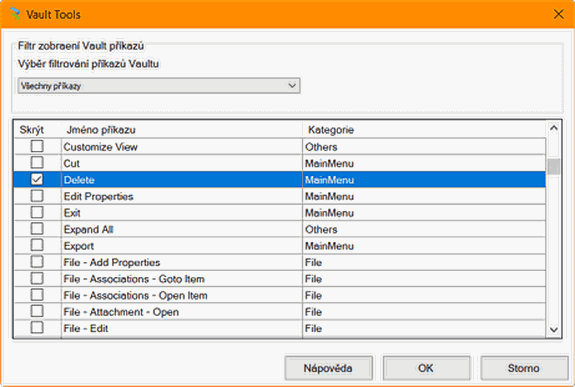Click the Vault Tools app icon in title bar
The height and width of the screenshot is (387, 575).
coord(15,14)
